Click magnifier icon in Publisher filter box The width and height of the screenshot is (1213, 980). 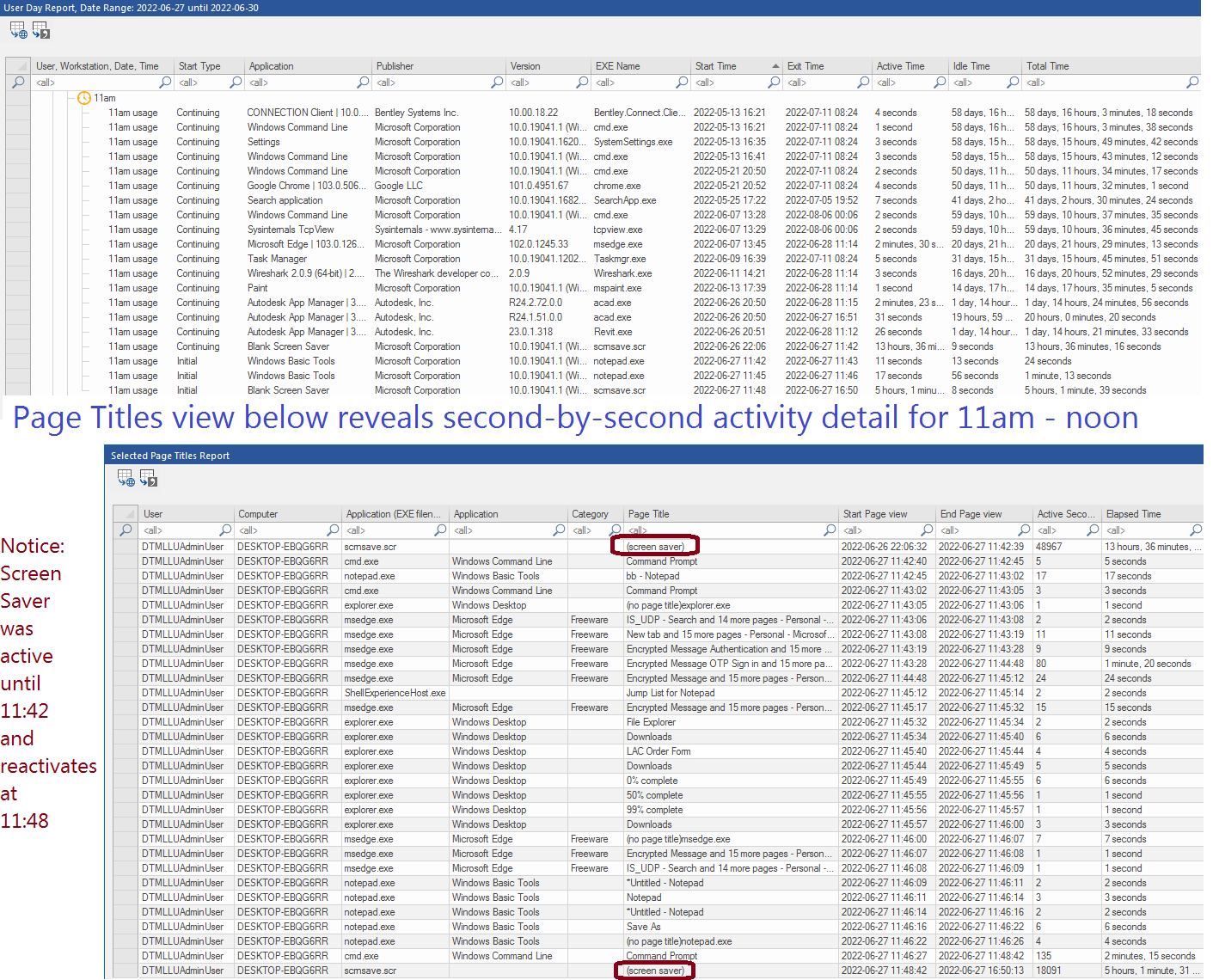pyautogui.click(x=497, y=83)
